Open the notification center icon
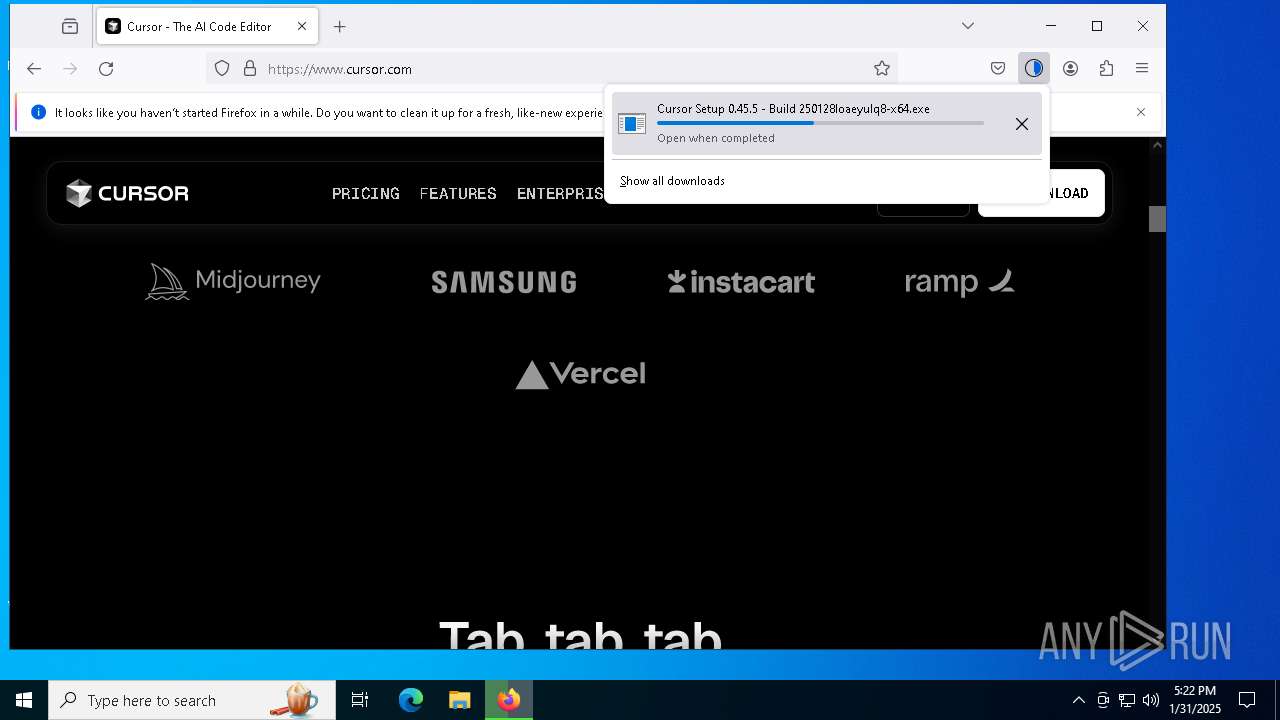The width and height of the screenshot is (1280, 720). click(x=1247, y=700)
